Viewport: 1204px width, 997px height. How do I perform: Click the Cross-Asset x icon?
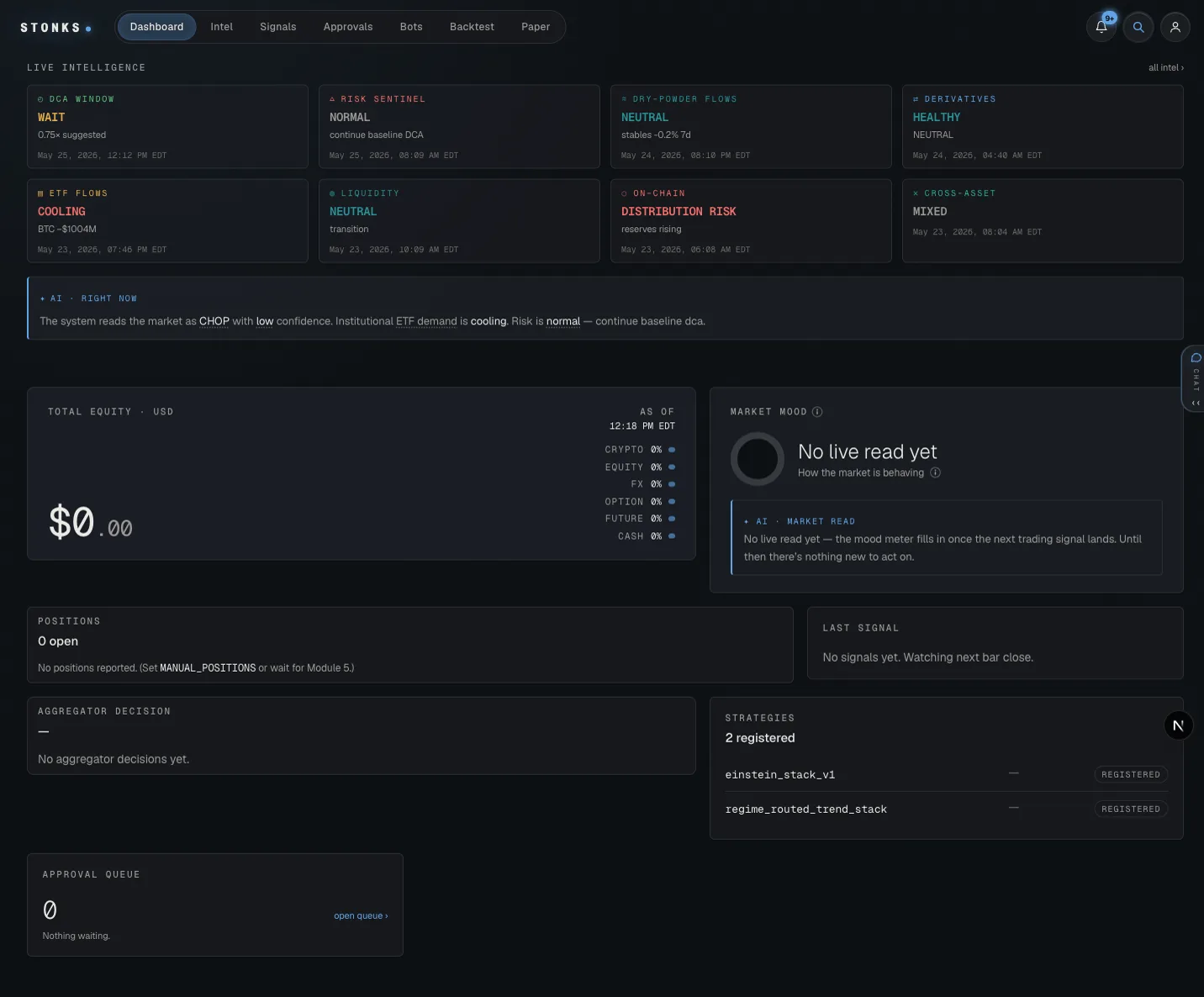tap(916, 193)
